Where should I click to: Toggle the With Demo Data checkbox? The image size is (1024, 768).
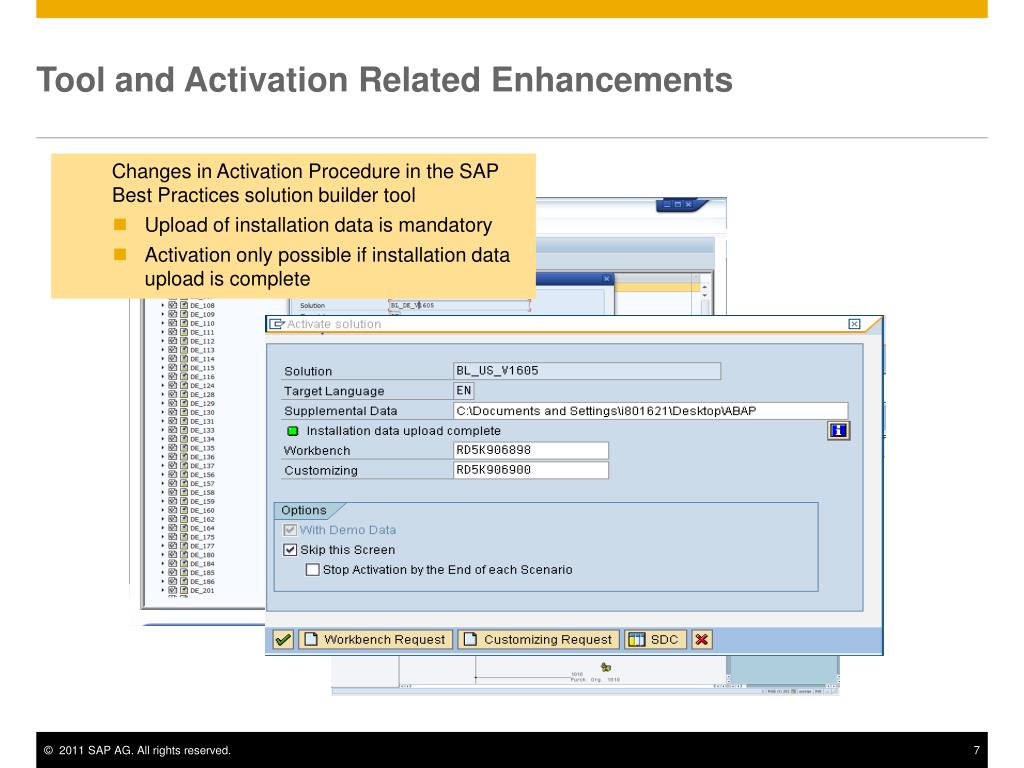click(x=290, y=530)
